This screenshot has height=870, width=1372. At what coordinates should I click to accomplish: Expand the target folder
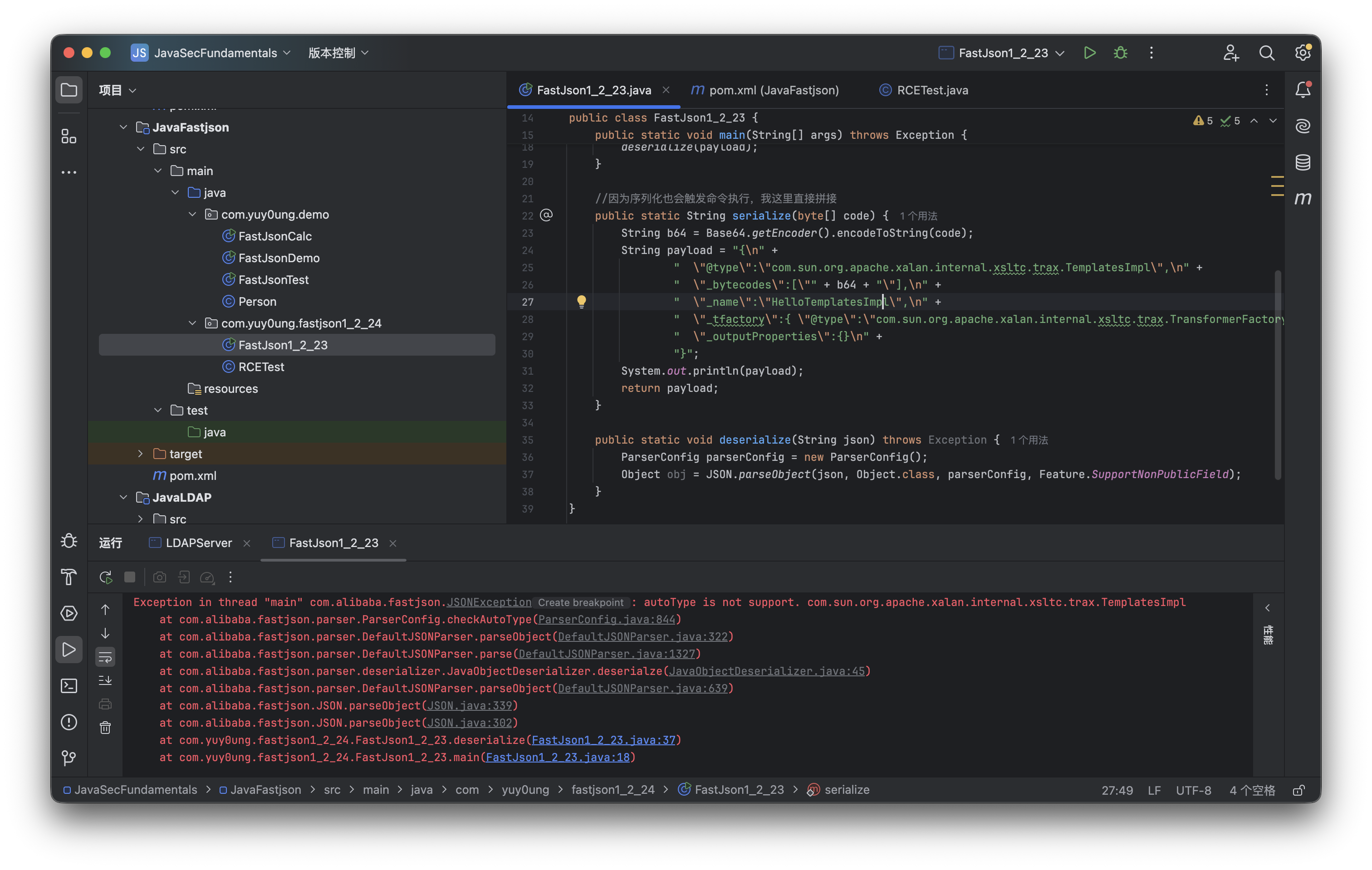pyautogui.click(x=141, y=454)
